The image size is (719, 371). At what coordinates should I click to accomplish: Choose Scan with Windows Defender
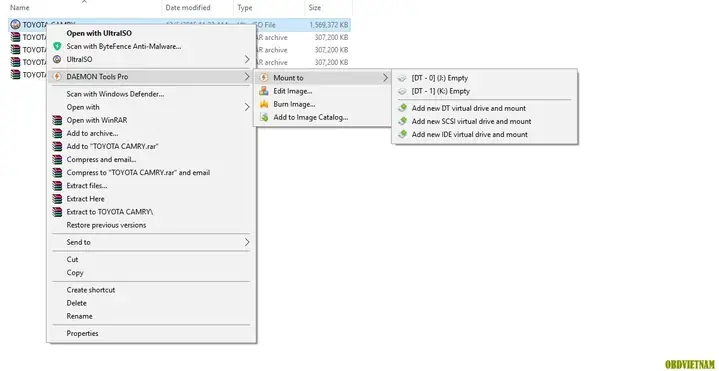click(115, 94)
